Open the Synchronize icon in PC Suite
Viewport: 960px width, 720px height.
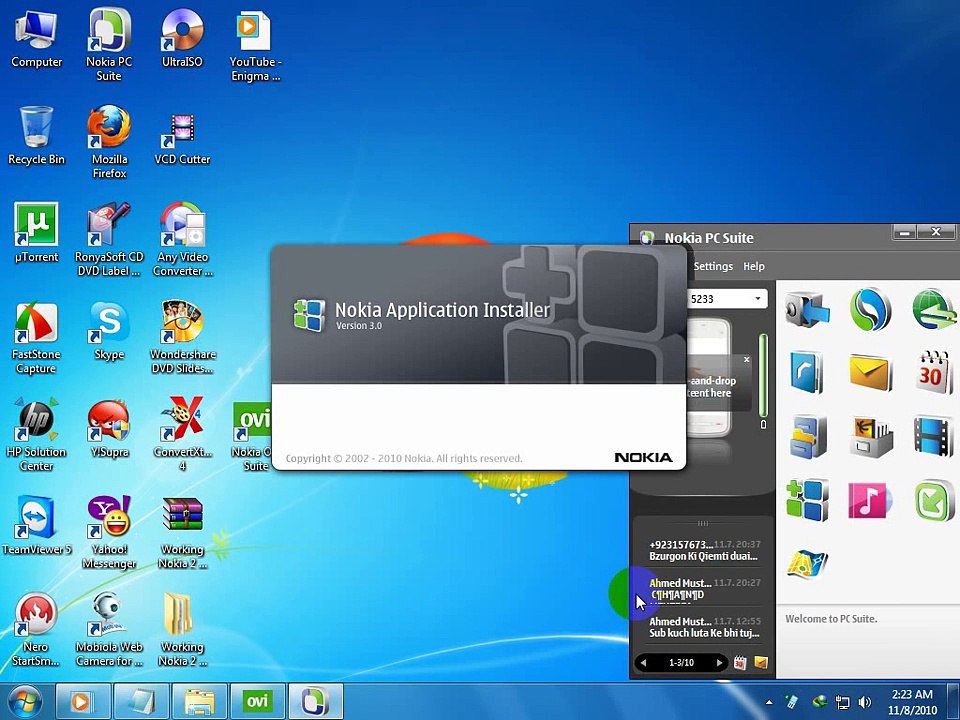[x=870, y=310]
